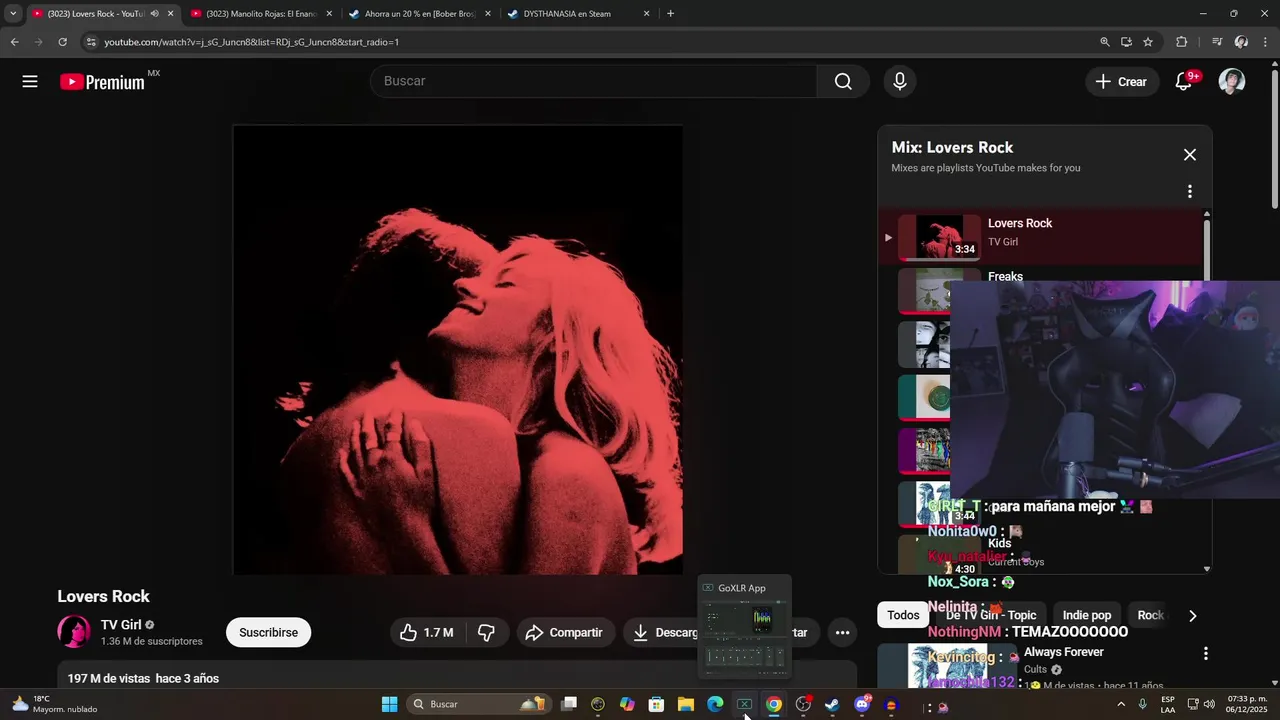The width and height of the screenshot is (1280, 720).
Task: Open the TV Girl channel link
Action: coord(121,625)
